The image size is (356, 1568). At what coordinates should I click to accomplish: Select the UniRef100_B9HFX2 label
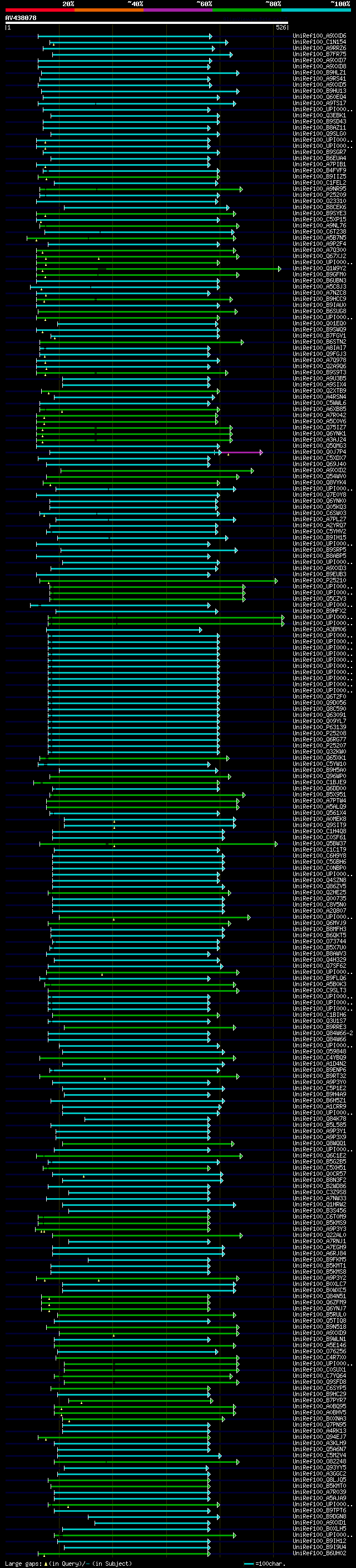coord(319,611)
